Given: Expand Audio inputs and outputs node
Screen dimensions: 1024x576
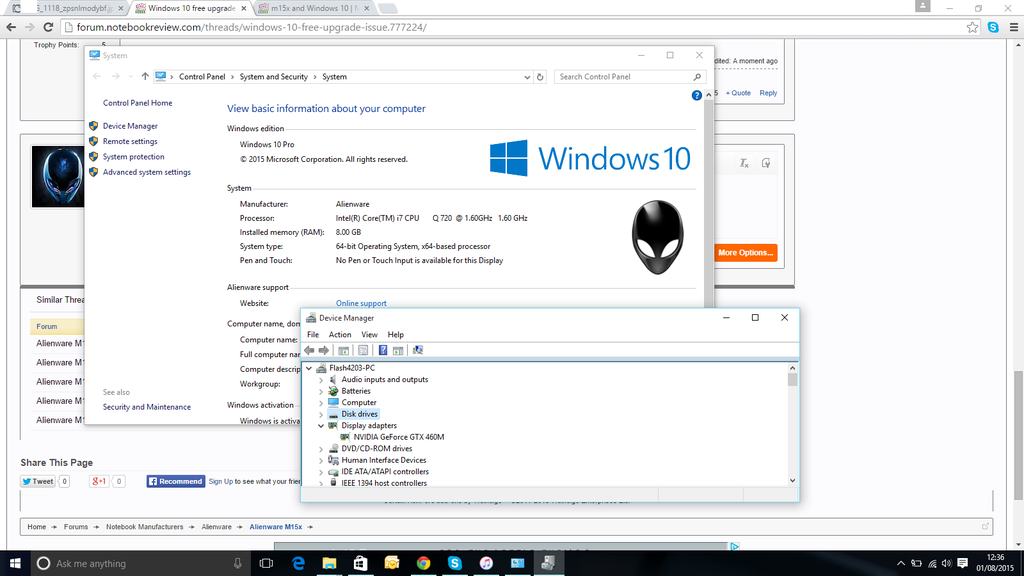Looking at the screenshot, I should point(321,380).
